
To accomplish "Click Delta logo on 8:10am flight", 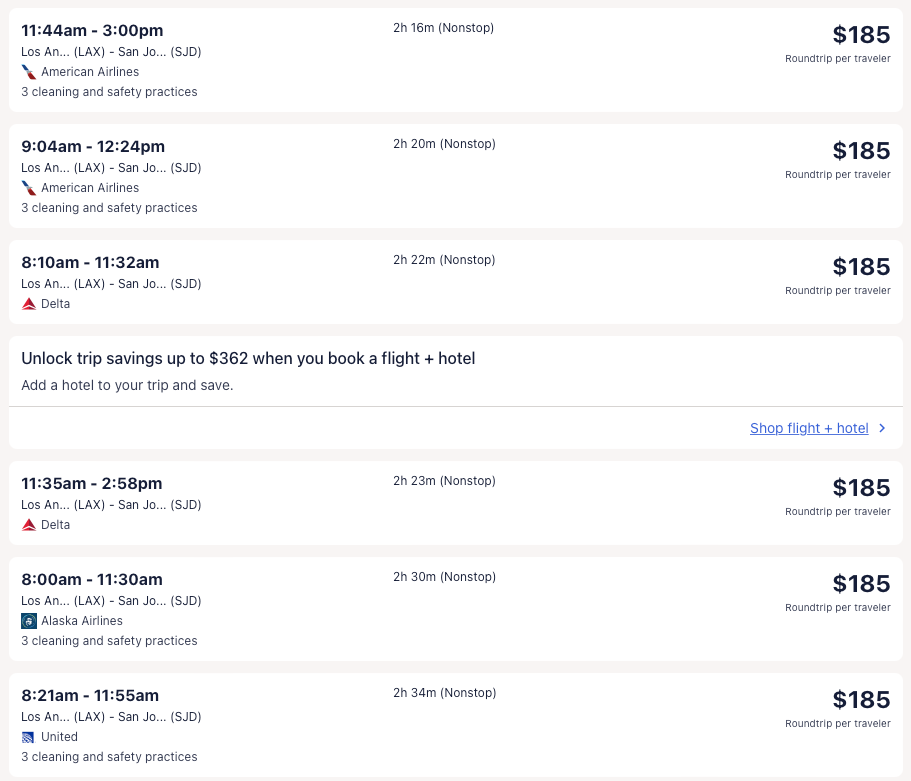I will [x=29, y=304].
